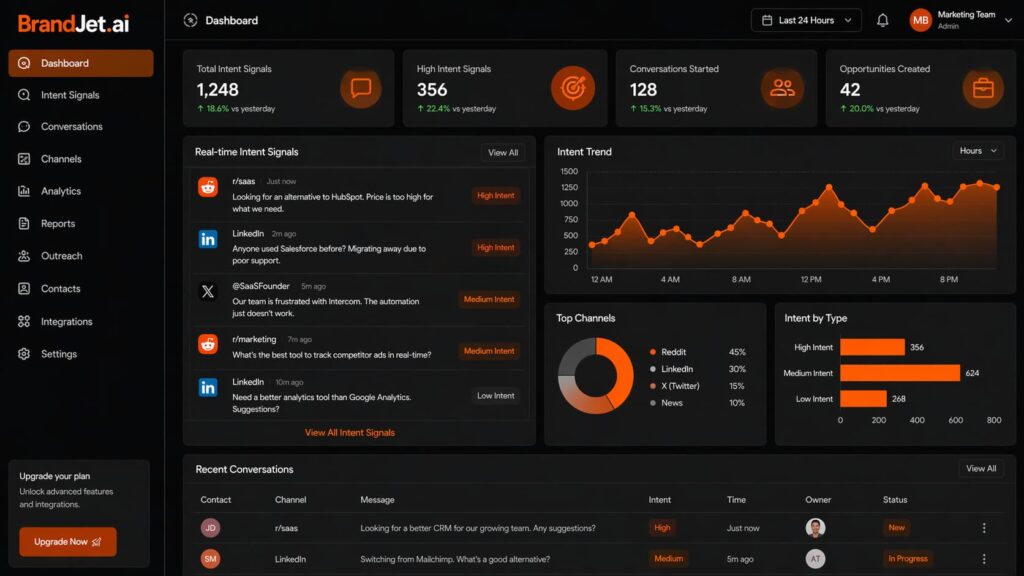1024x576 pixels.
Task: Click the SM contact avatar
Action: pyautogui.click(x=210, y=559)
